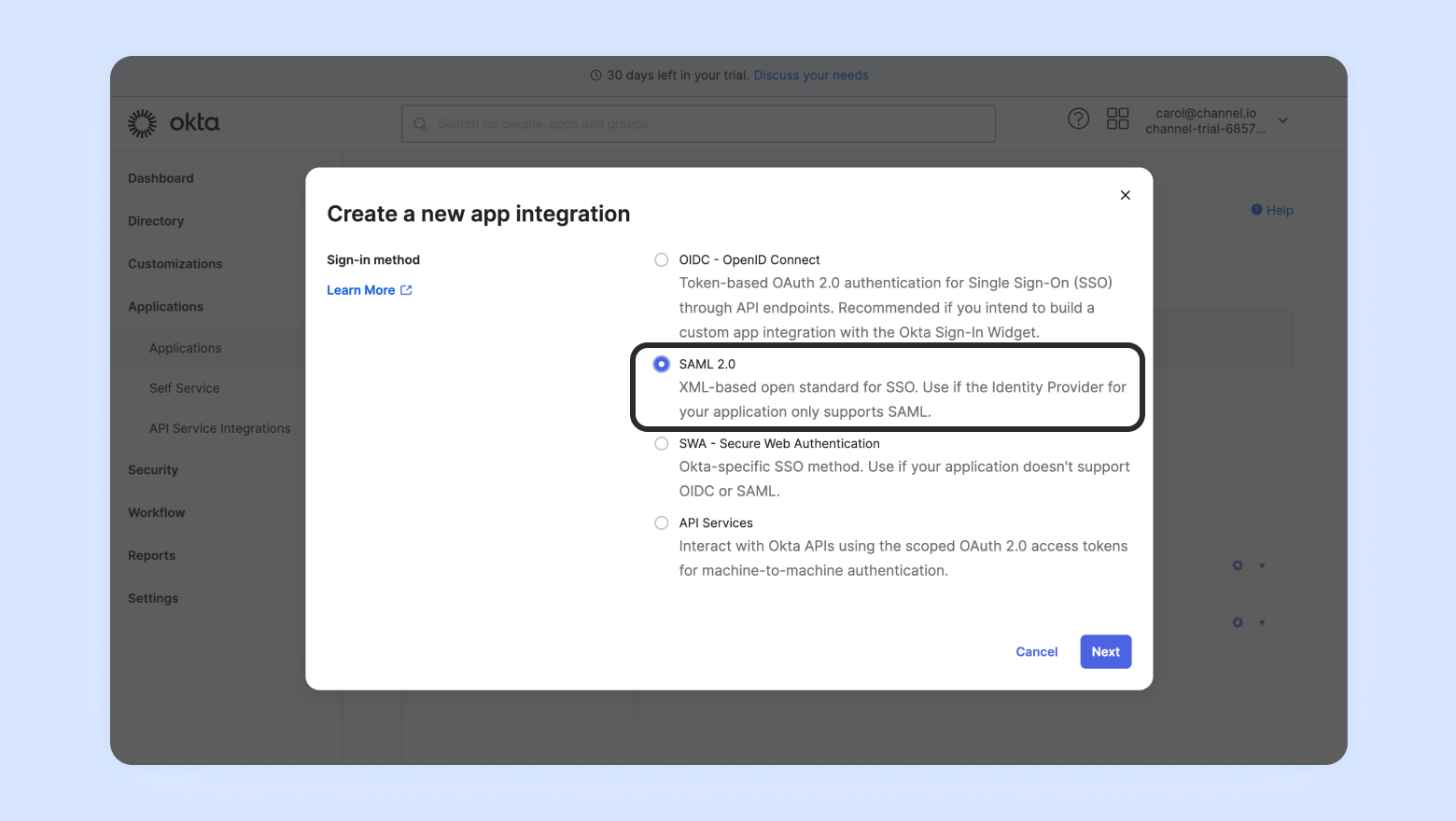This screenshot has height=821, width=1456.
Task: Click the upper gear icon in app list
Action: [1238, 565]
